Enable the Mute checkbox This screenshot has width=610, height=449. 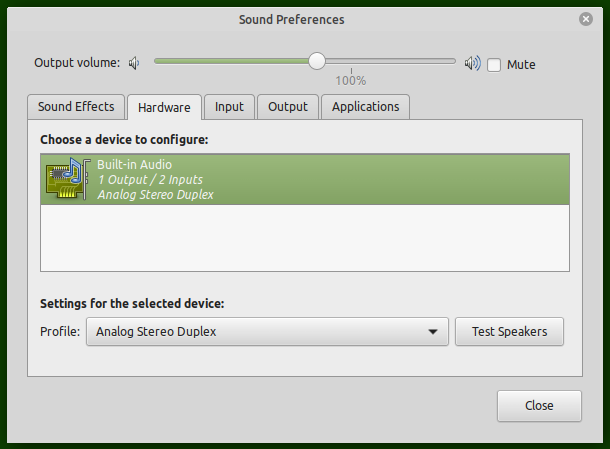tap(494, 65)
